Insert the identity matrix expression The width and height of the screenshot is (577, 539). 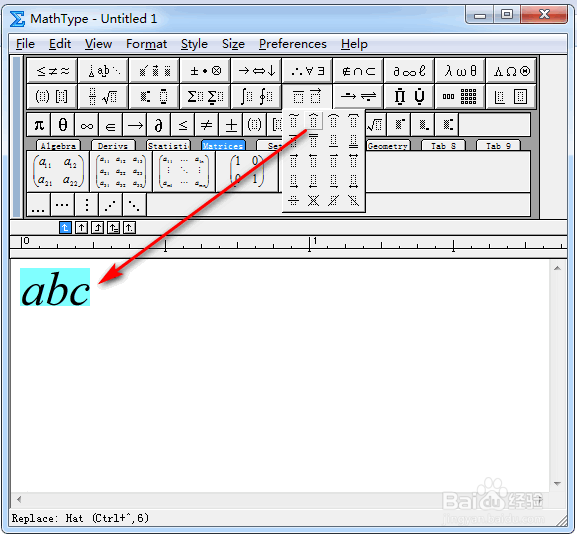coord(247,171)
